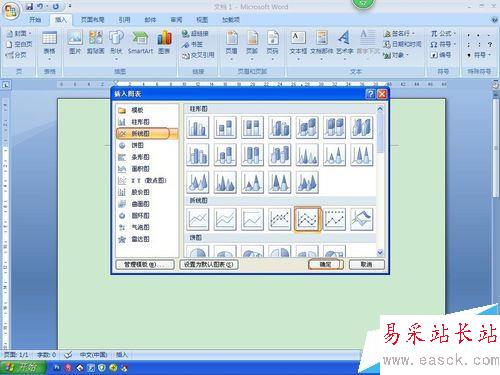Click Set as Default Chart (设置为默认图表)
Viewport: 500px width, 375px height.
coord(209,264)
